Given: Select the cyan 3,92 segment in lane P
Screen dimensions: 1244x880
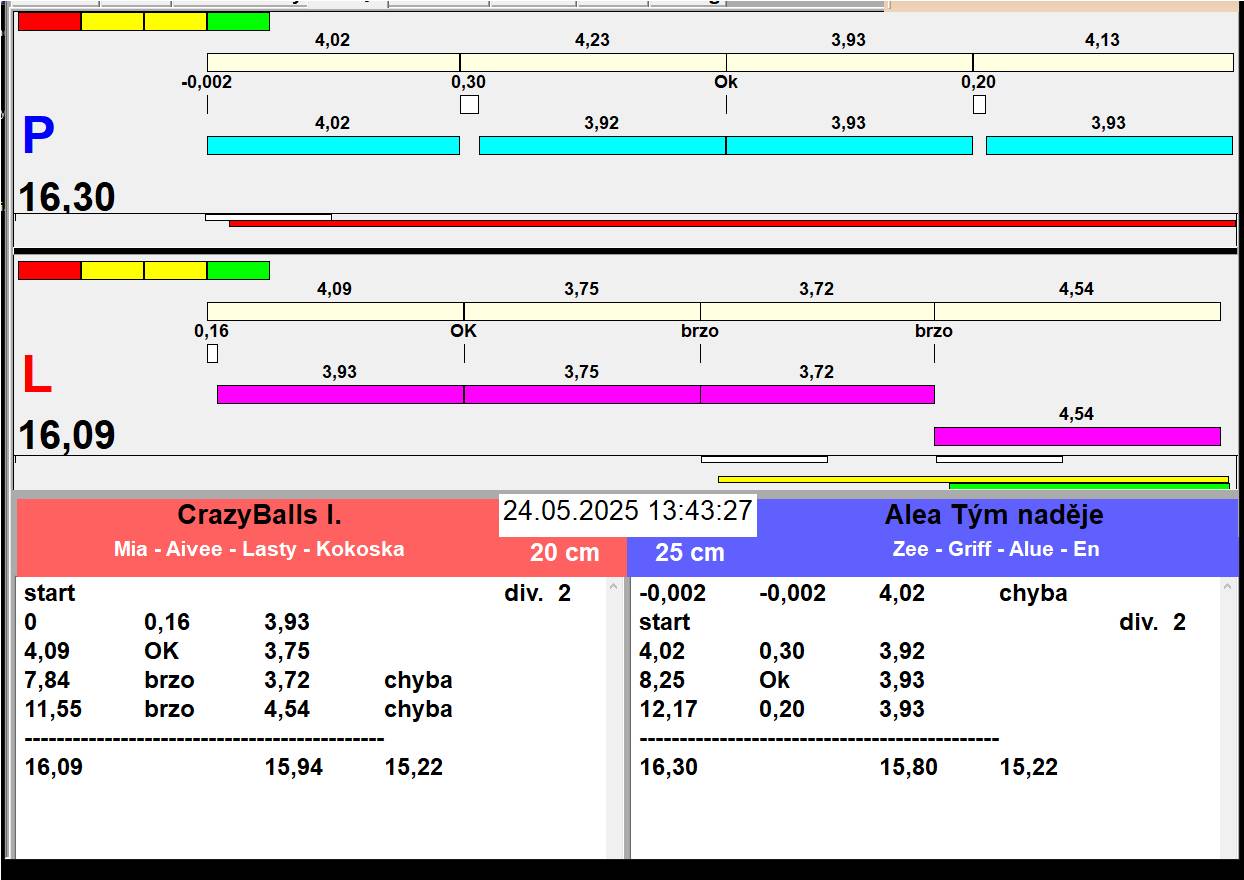Looking at the screenshot, I should tap(602, 145).
